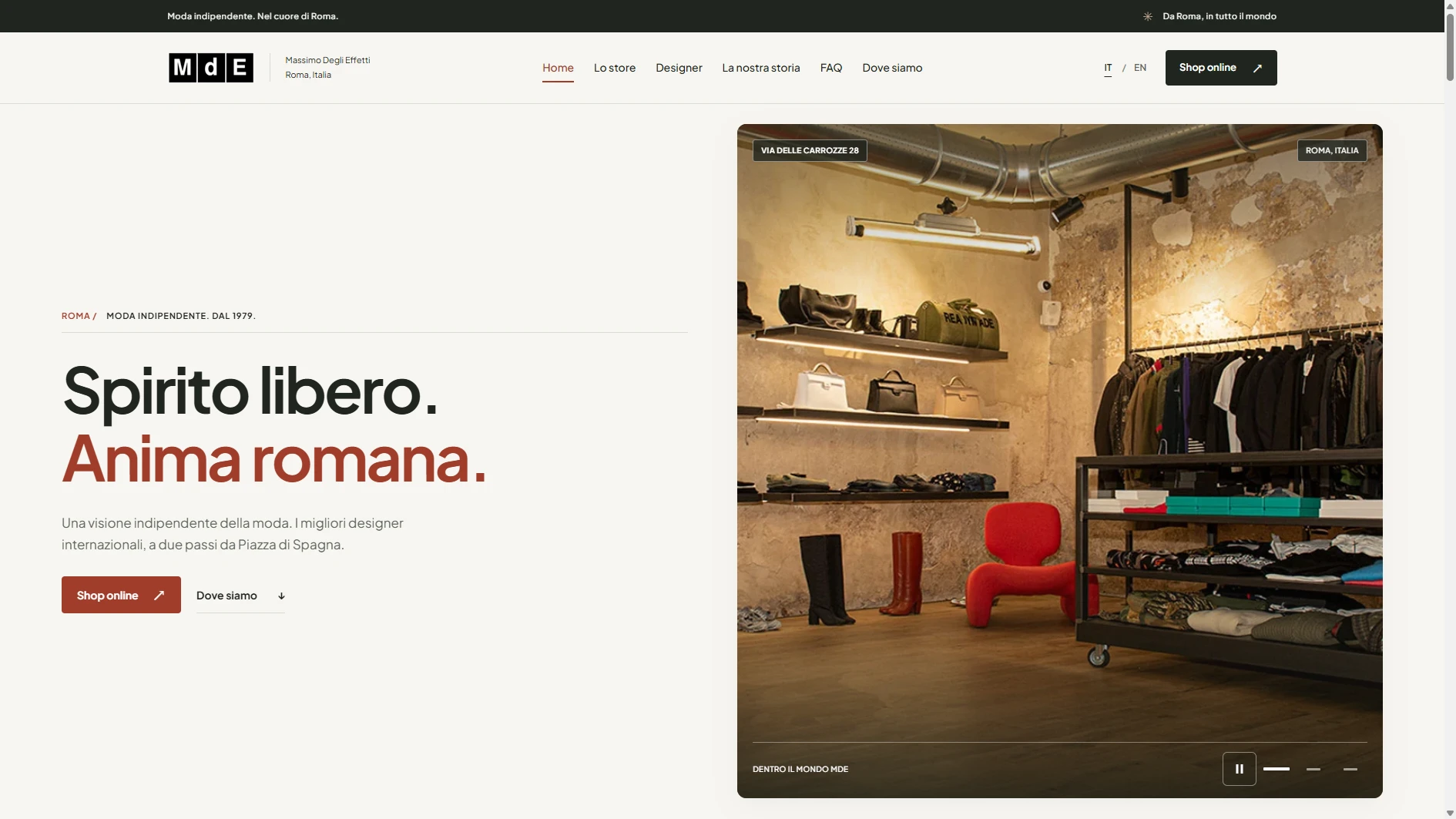Click the red Shop online button
The image size is (1456, 819).
(121, 595)
